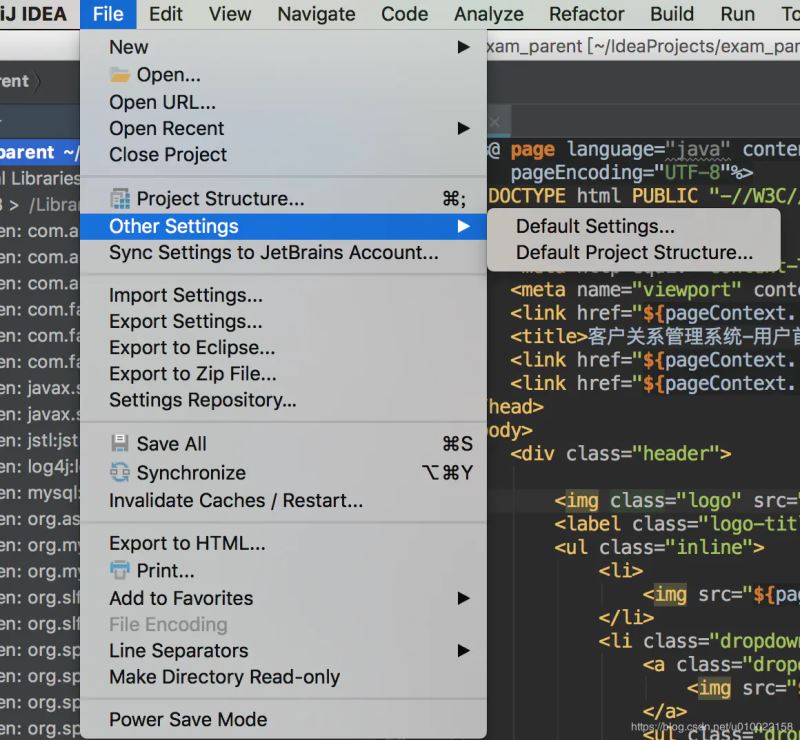Click the printer icon beside Print...

tap(120, 571)
